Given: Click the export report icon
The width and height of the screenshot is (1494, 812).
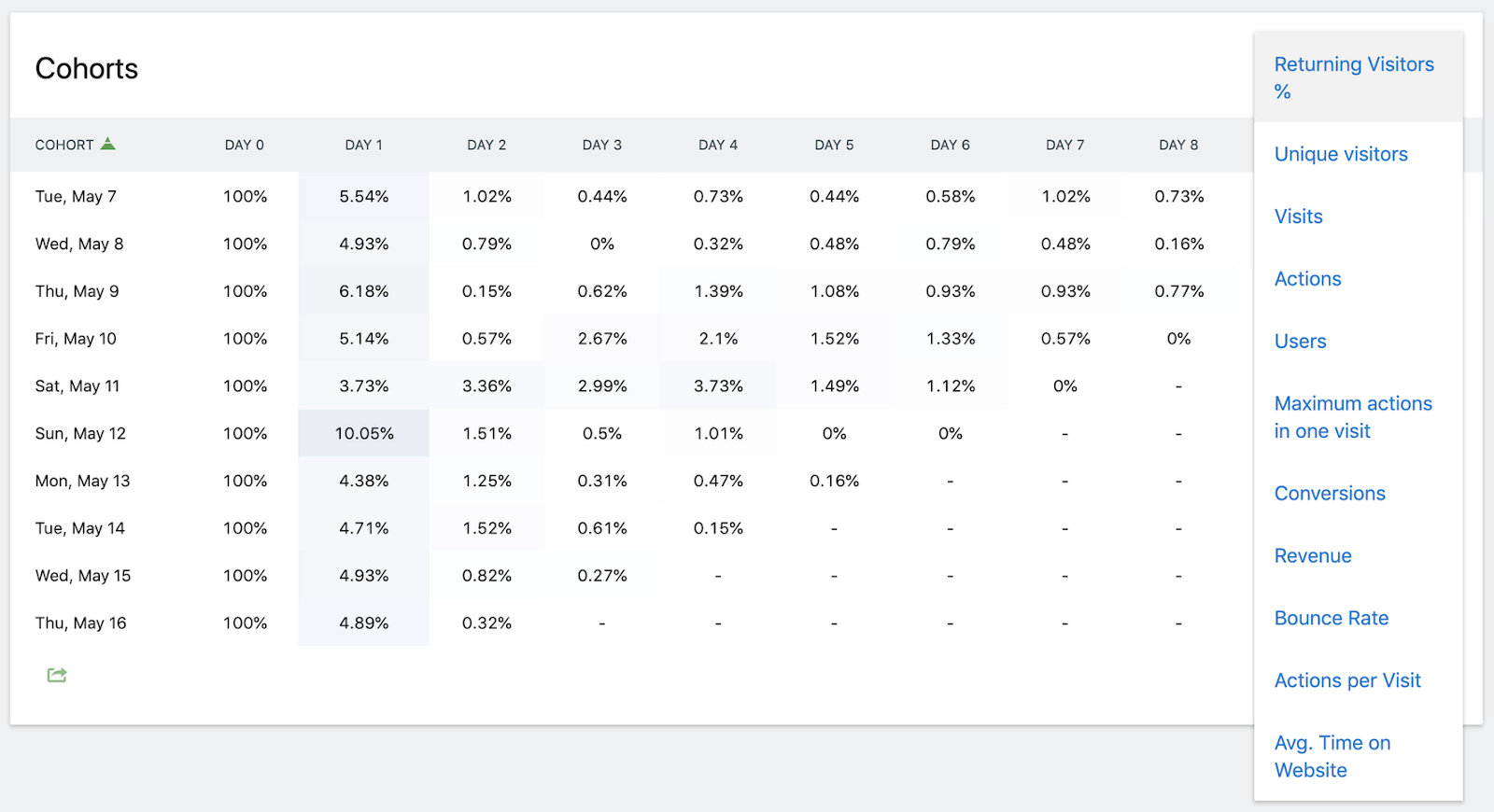Looking at the screenshot, I should [56, 675].
